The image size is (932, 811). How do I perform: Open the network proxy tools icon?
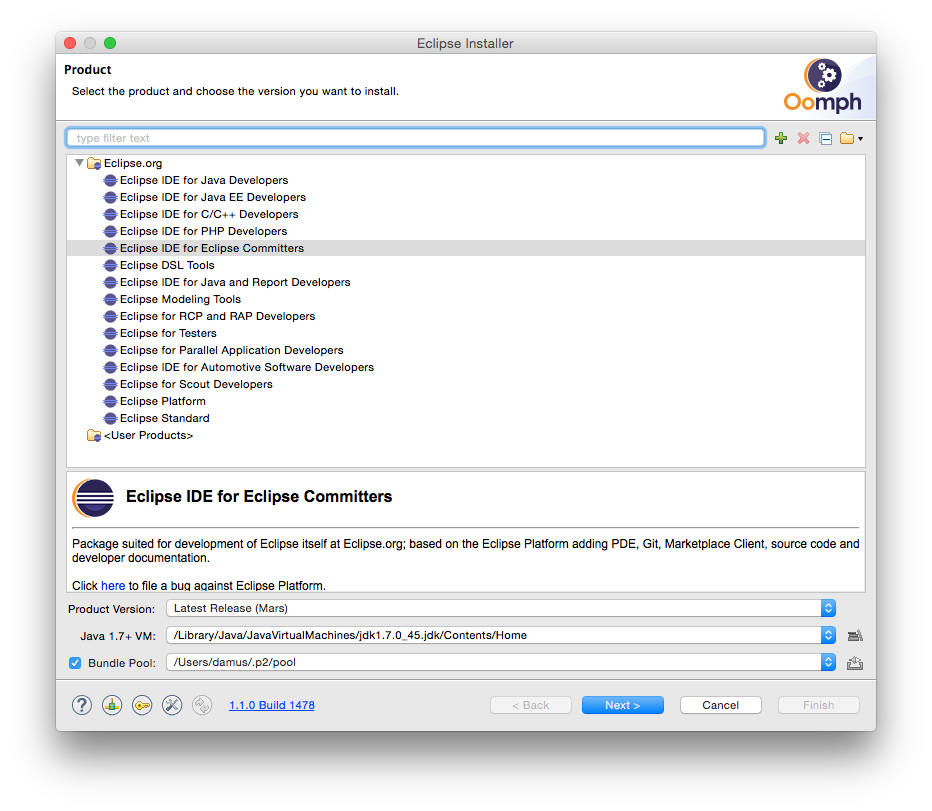tap(172, 705)
